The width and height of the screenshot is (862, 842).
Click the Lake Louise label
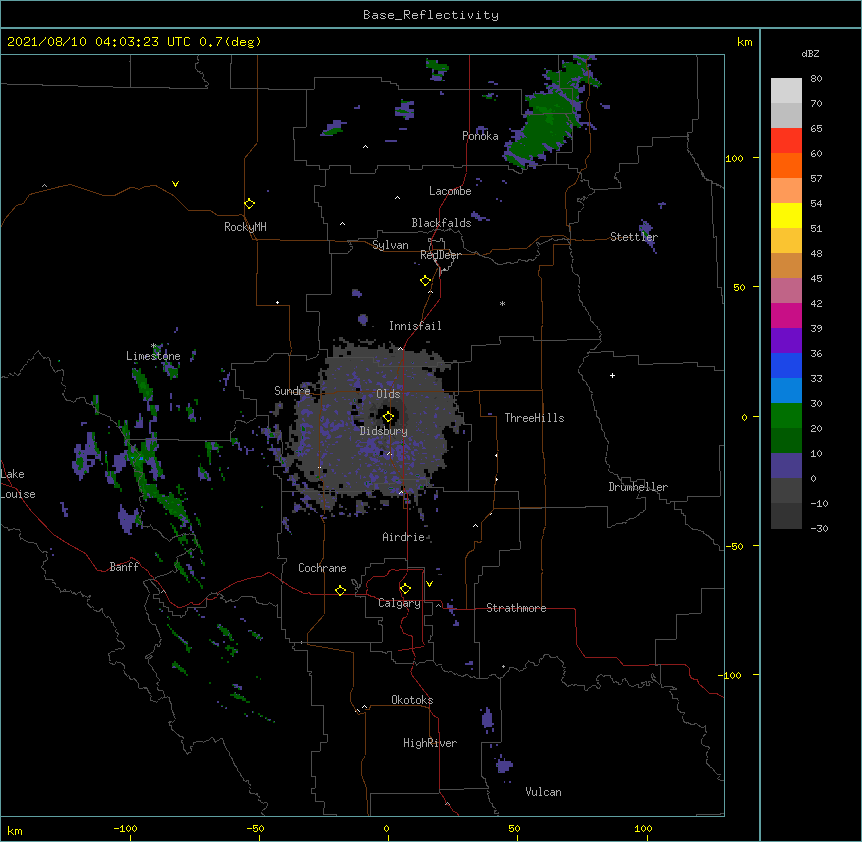pos(18,484)
